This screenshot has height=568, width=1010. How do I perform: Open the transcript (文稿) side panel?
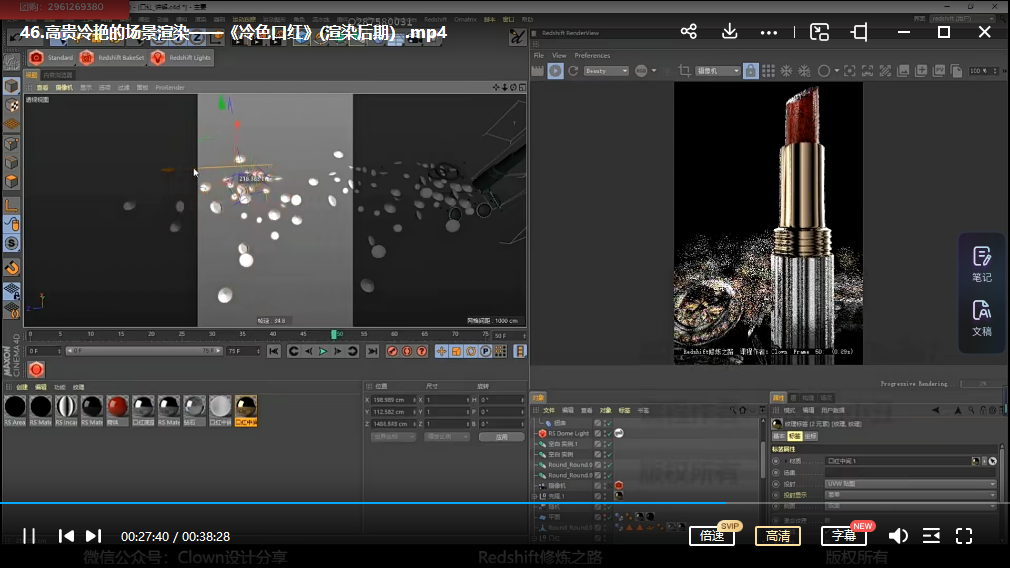click(x=982, y=318)
